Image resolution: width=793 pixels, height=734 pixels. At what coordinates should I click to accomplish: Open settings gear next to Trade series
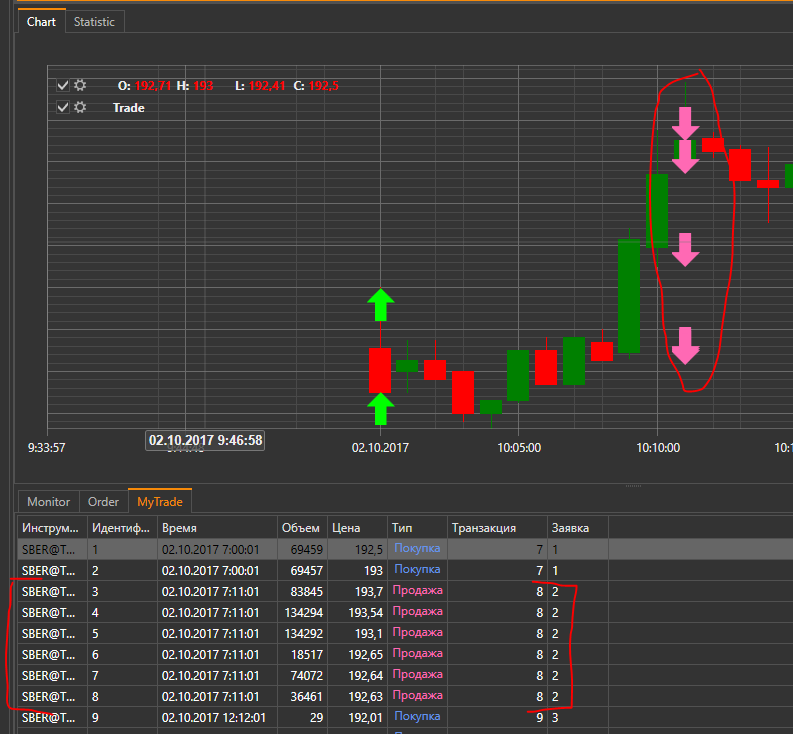click(x=80, y=108)
